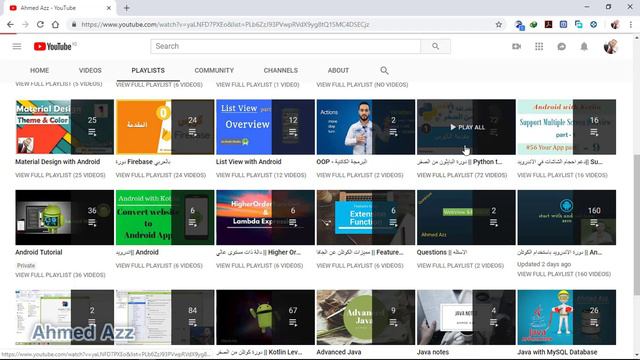Go to browser home page
The width and height of the screenshot is (640, 360).
55,24
